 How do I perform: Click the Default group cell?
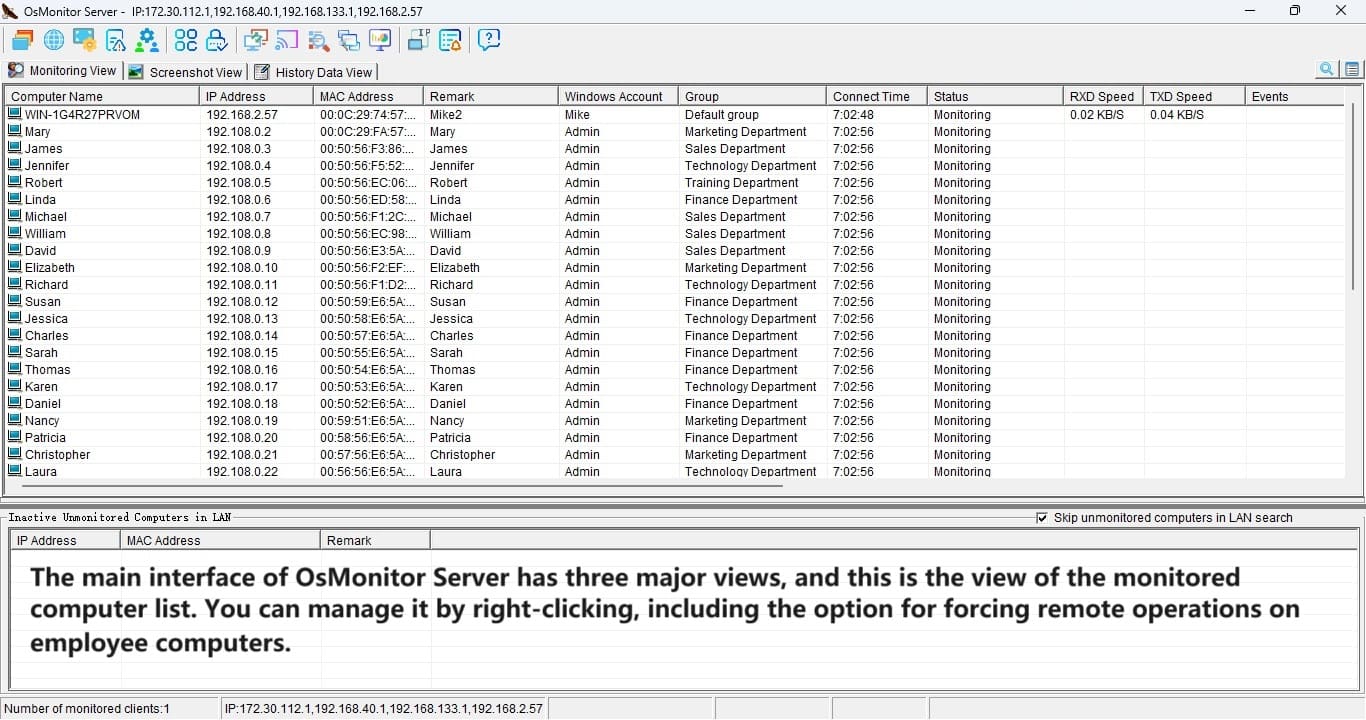[x=721, y=114]
